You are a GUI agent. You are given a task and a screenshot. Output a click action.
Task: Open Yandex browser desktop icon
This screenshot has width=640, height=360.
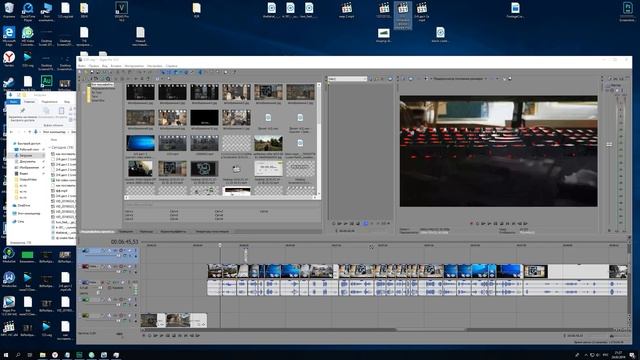click(9, 59)
